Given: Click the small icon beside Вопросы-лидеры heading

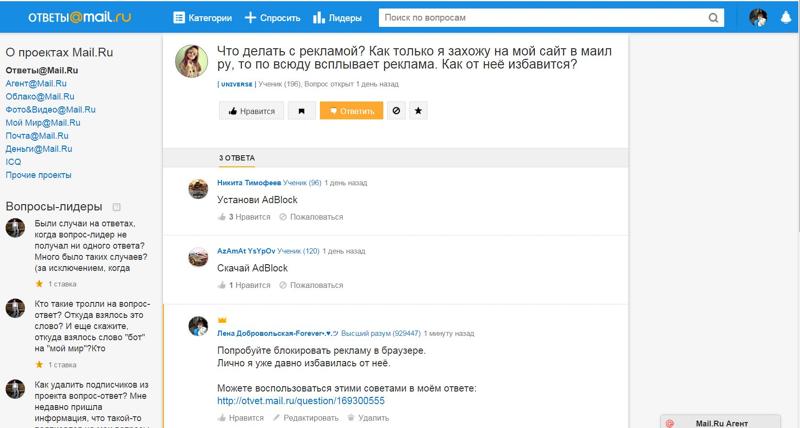Looking at the screenshot, I should 116,207.
